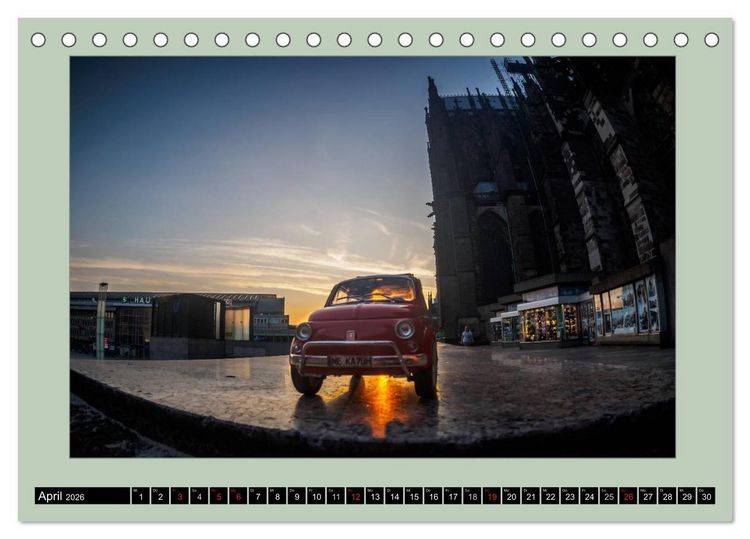Select day 11 in the date strip
The image size is (750, 539).
(x=336, y=495)
